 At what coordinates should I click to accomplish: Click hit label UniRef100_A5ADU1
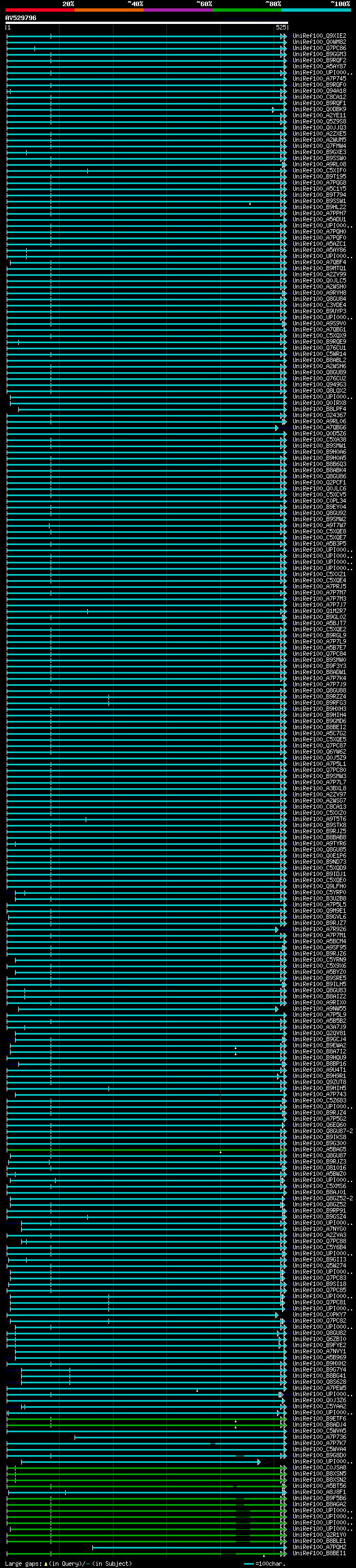pyautogui.click(x=319, y=219)
